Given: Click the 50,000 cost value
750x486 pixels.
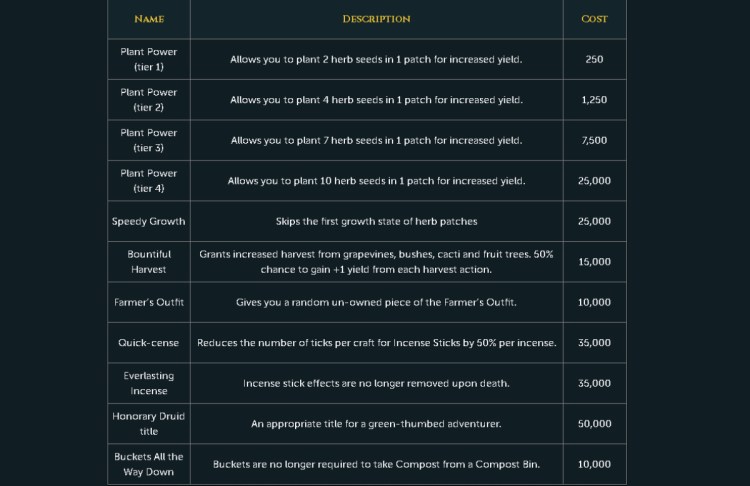Looking at the screenshot, I should pos(594,424).
